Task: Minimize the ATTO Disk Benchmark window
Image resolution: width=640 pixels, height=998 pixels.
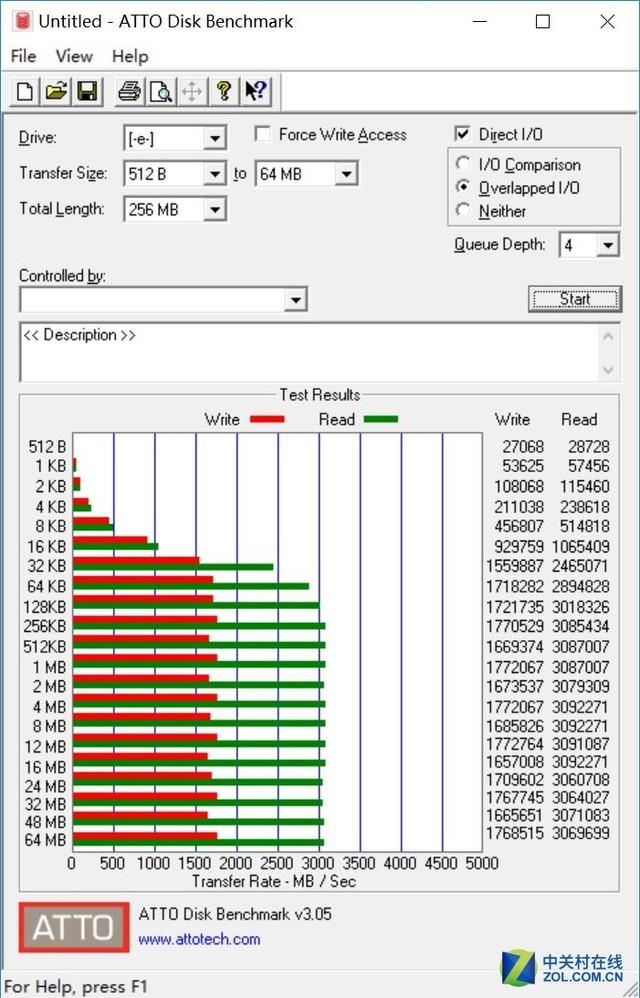Action: [480, 22]
